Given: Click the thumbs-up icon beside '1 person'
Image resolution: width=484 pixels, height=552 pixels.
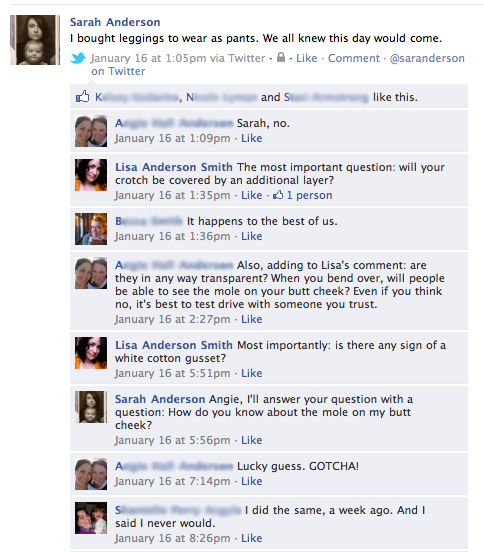Looking at the screenshot, I should (x=278, y=195).
